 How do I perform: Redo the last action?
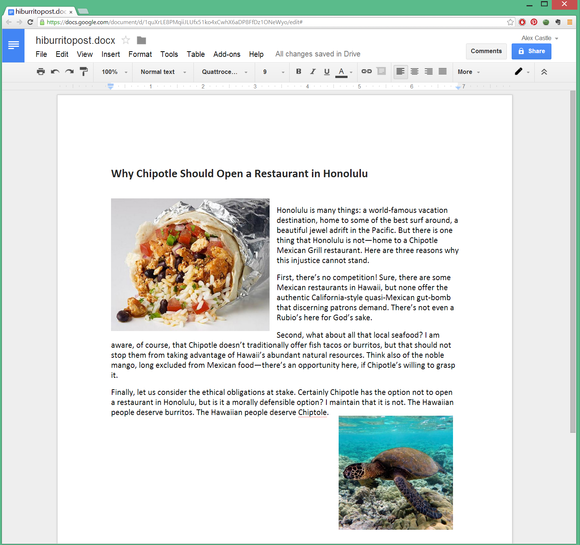tap(69, 72)
